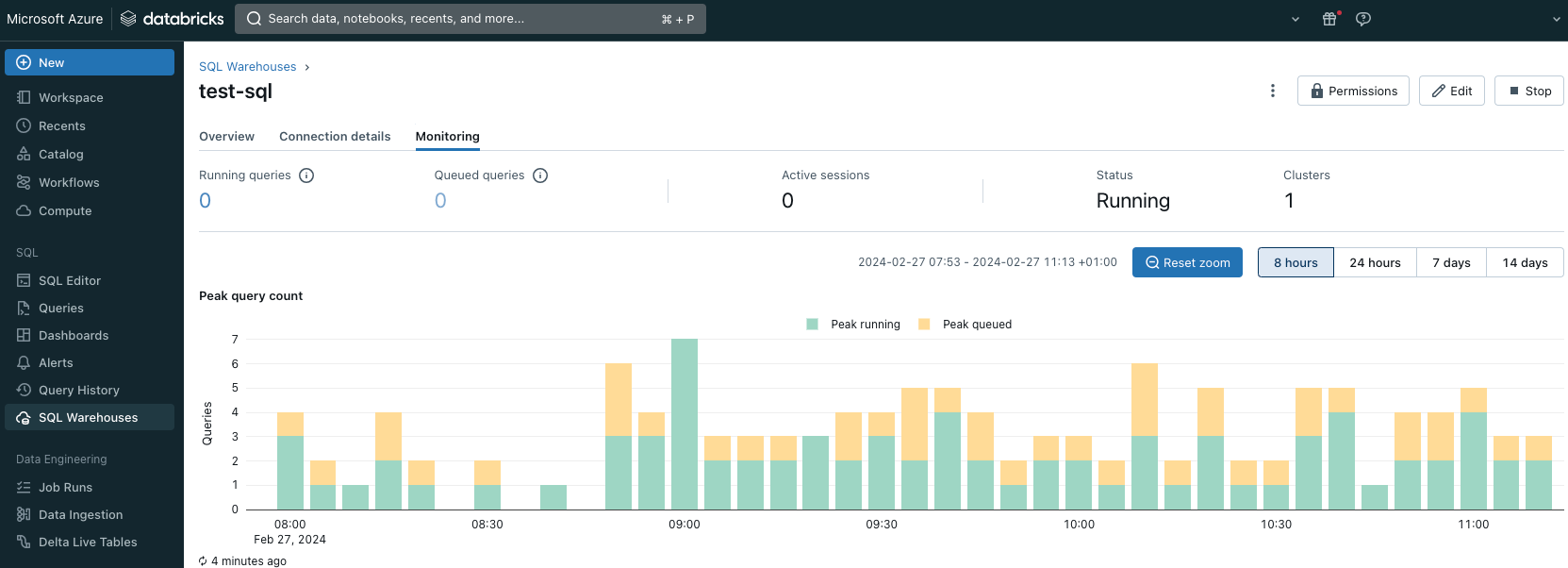Click the Running queries count 0
Image resolution: width=1568 pixels, height=568 pixels.
click(x=205, y=201)
